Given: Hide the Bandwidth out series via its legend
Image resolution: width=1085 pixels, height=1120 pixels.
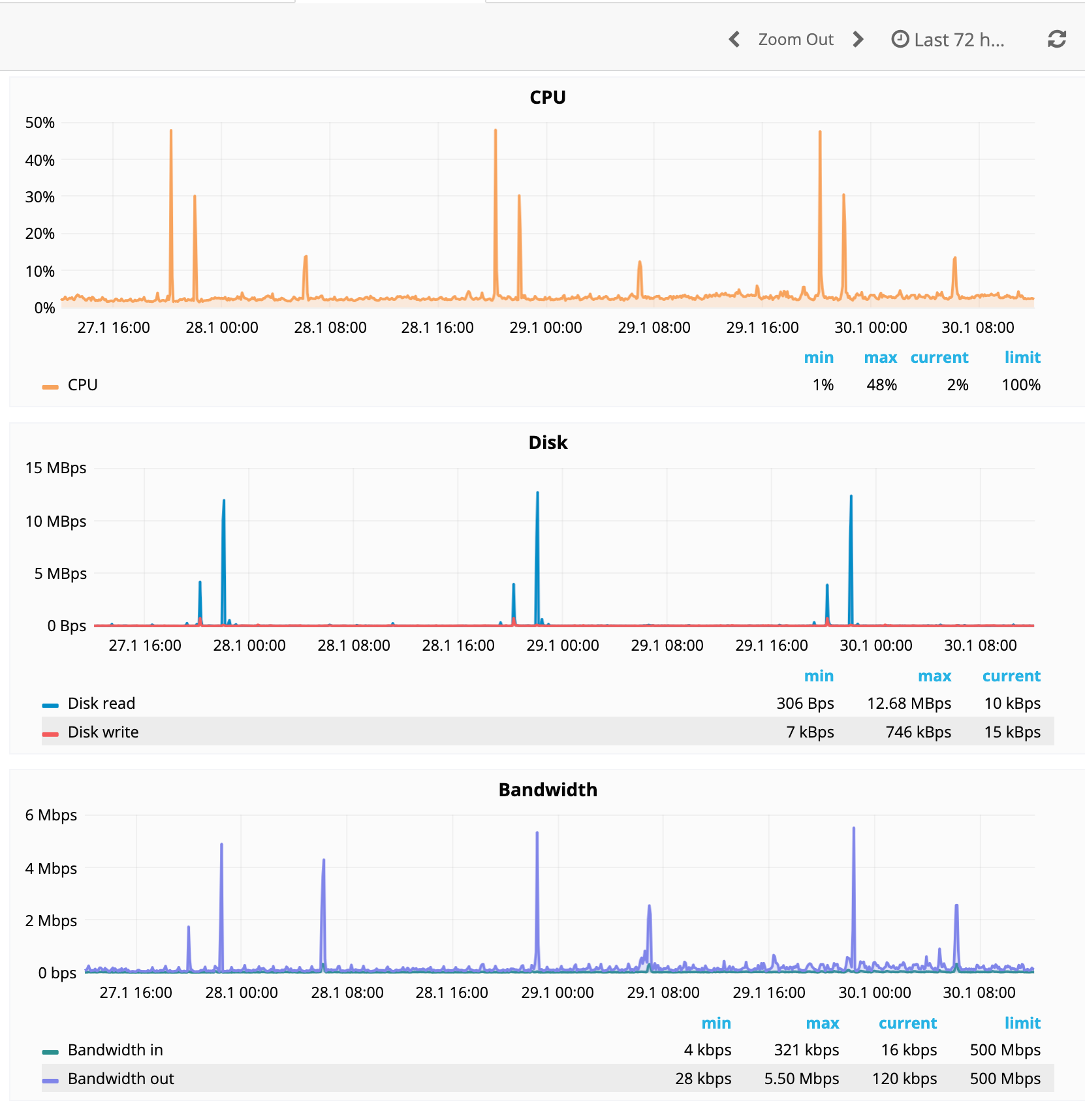Looking at the screenshot, I should click(121, 1079).
